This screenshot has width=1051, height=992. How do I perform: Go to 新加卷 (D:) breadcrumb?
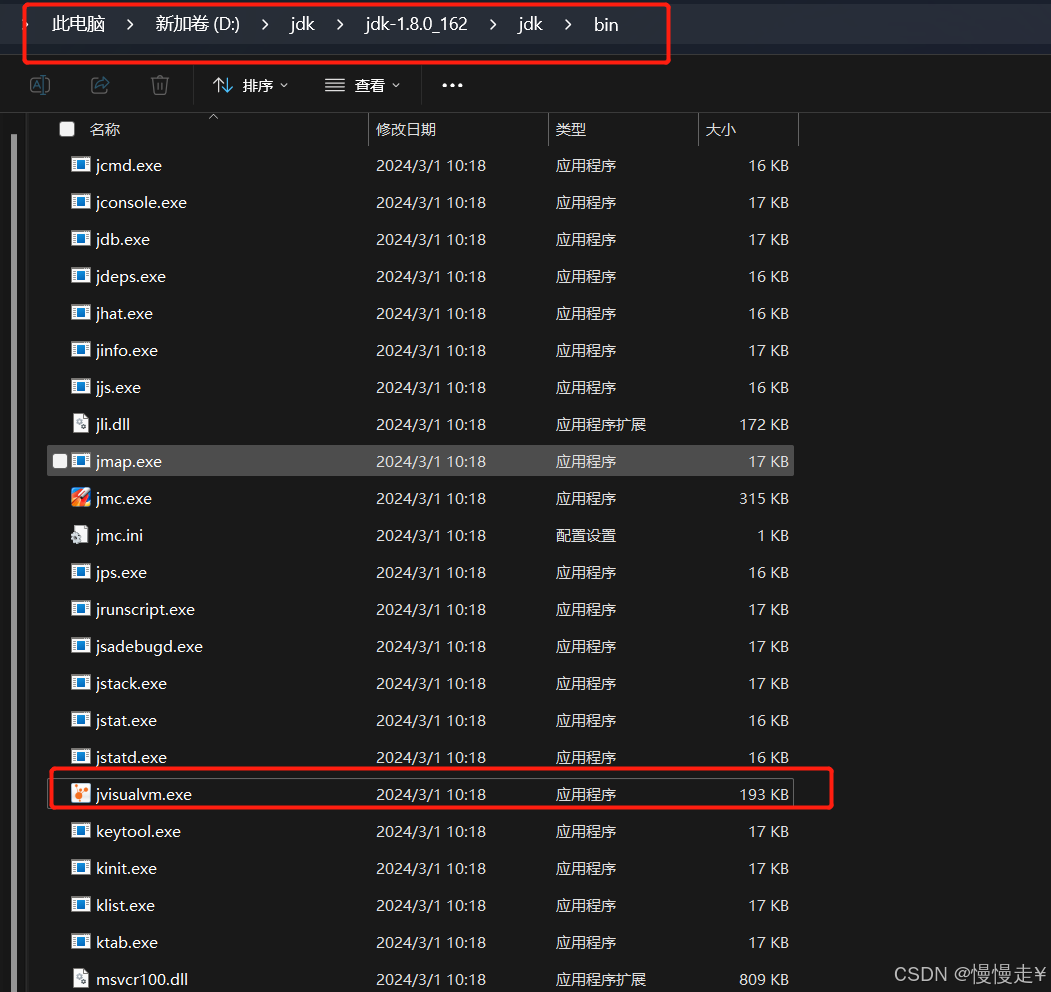tap(197, 24)
